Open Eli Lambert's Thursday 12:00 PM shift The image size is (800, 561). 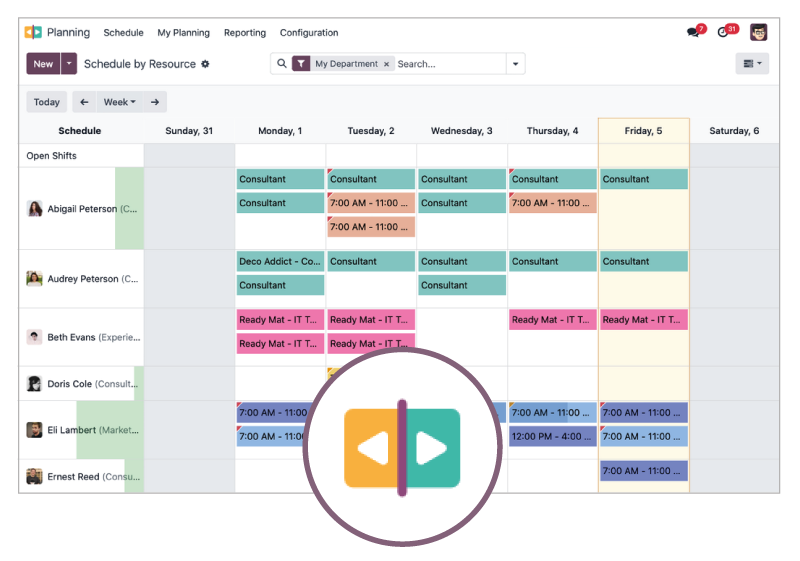553,437
